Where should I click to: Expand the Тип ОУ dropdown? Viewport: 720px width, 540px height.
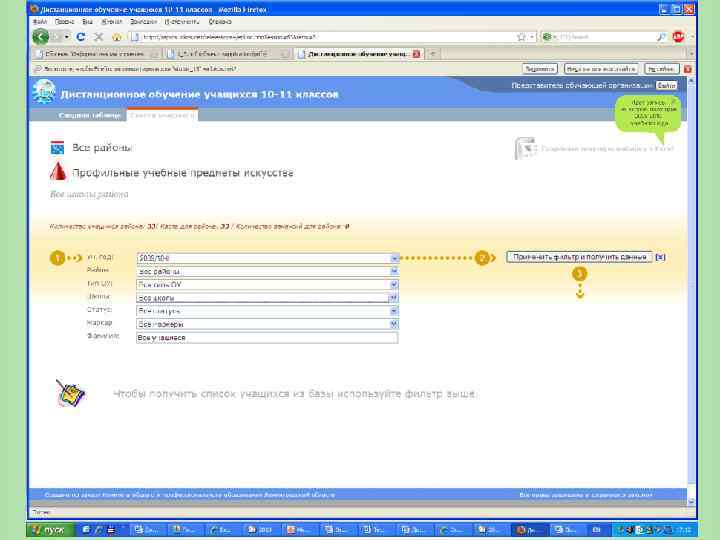point(394,285)
